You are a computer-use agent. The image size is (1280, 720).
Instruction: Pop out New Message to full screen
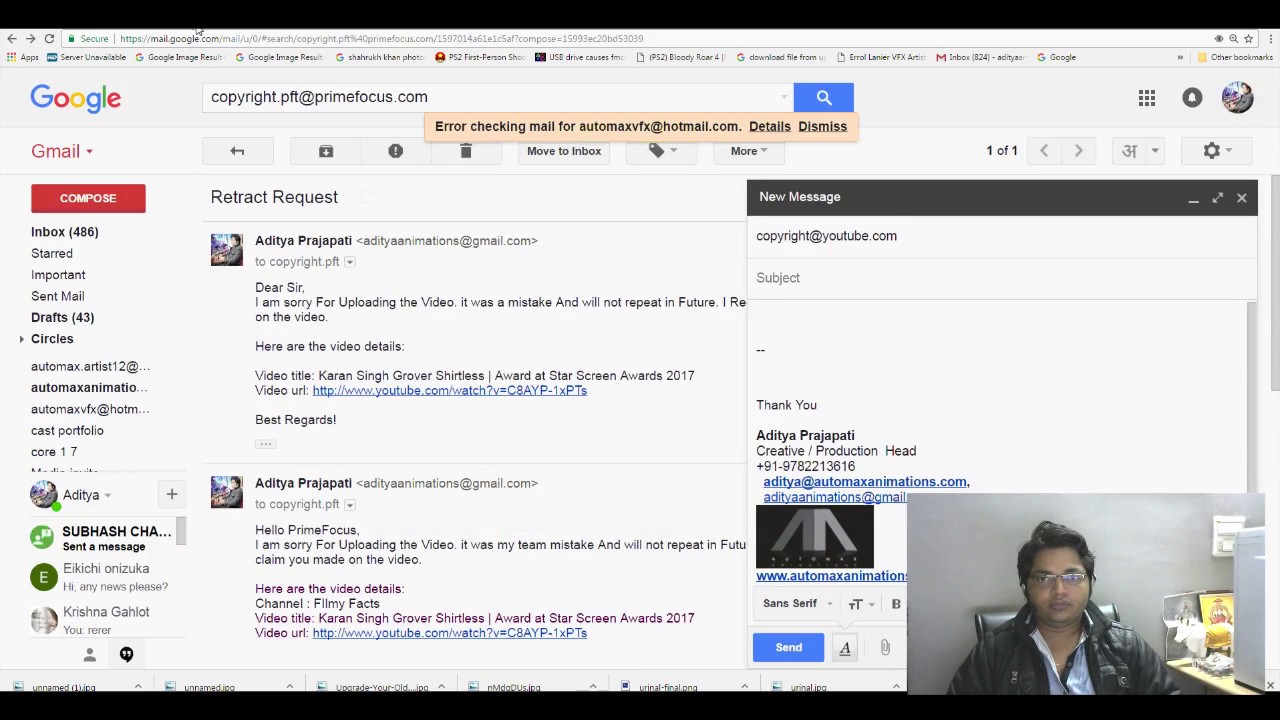[x=1217, y=198]
